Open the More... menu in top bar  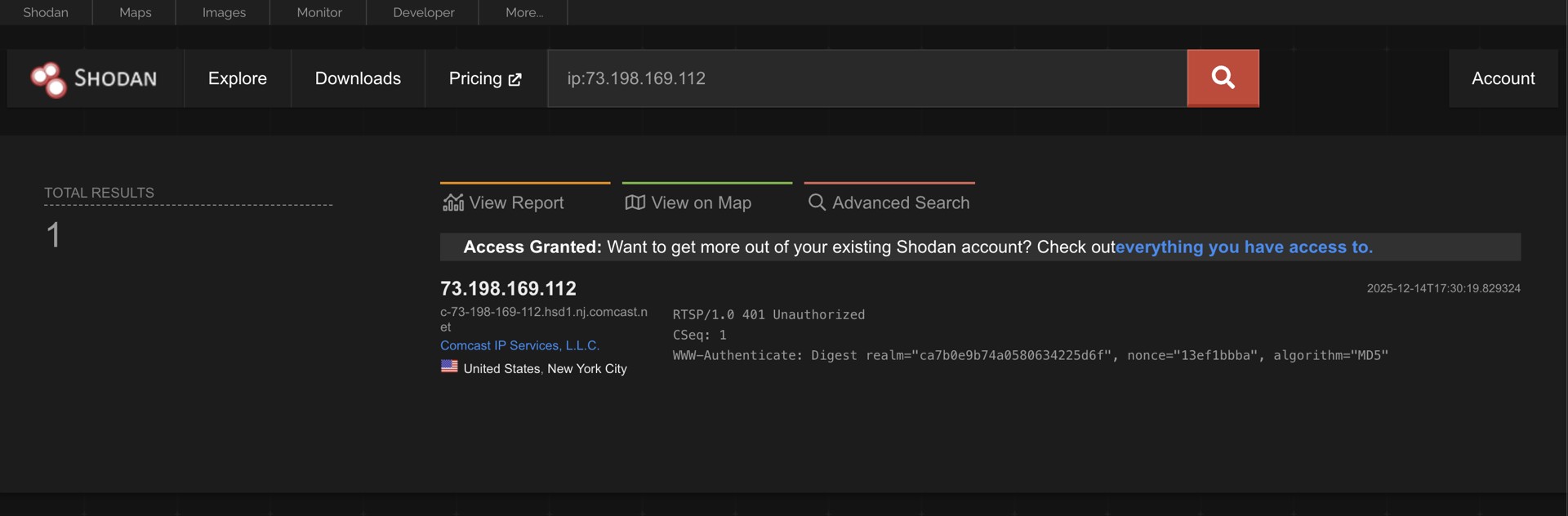[x=523, y=12]
